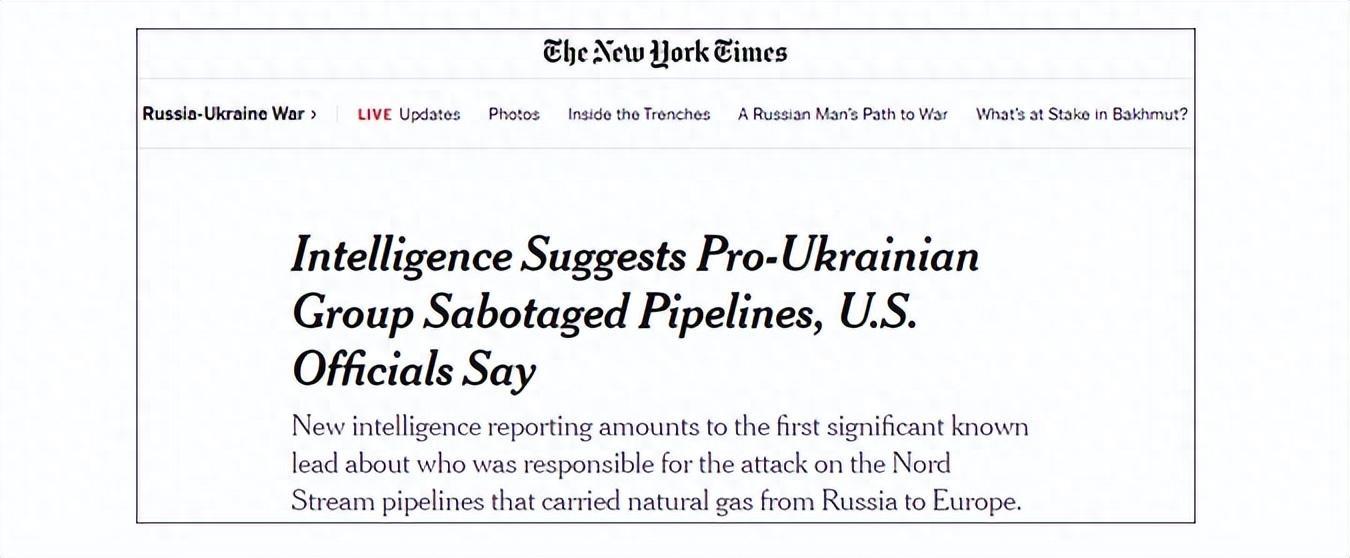Viewport: 1350px width, 558px height.
Task: Click Pro-Ukrainian in the headline
Action: pos(837,257)
